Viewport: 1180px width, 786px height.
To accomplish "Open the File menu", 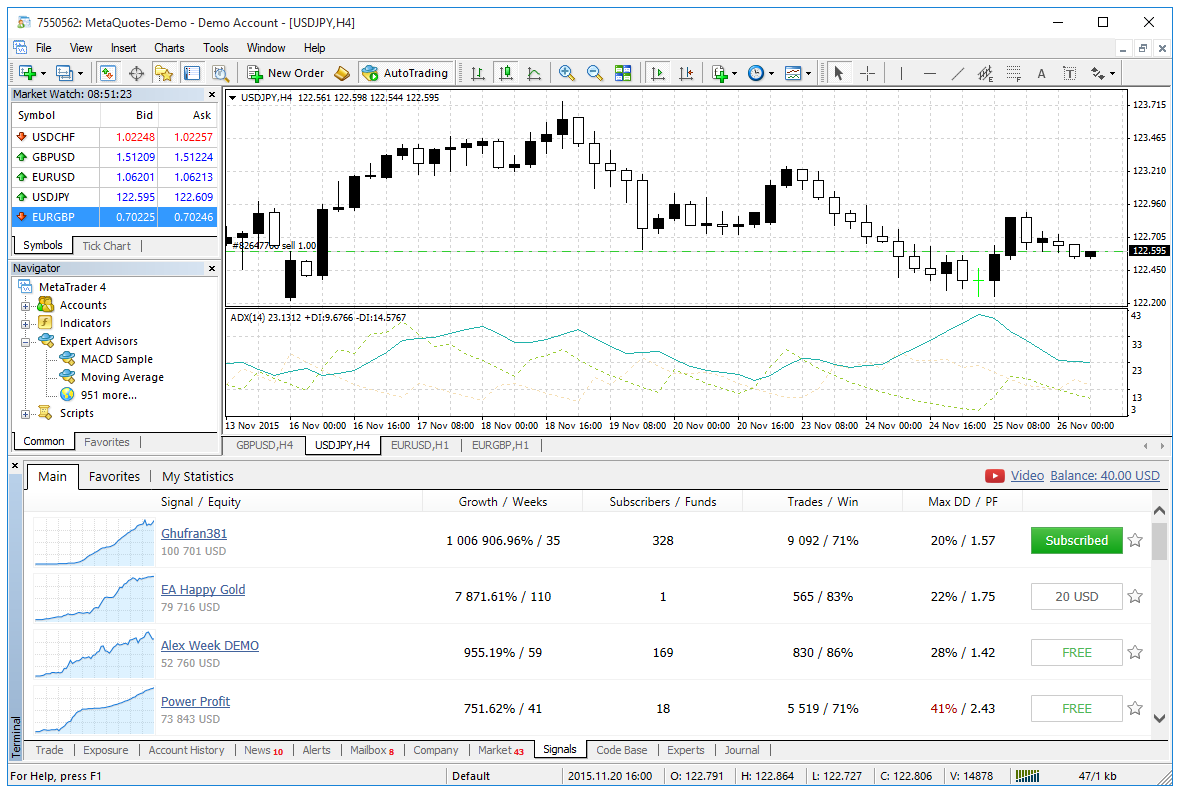I will coord(44,47).
